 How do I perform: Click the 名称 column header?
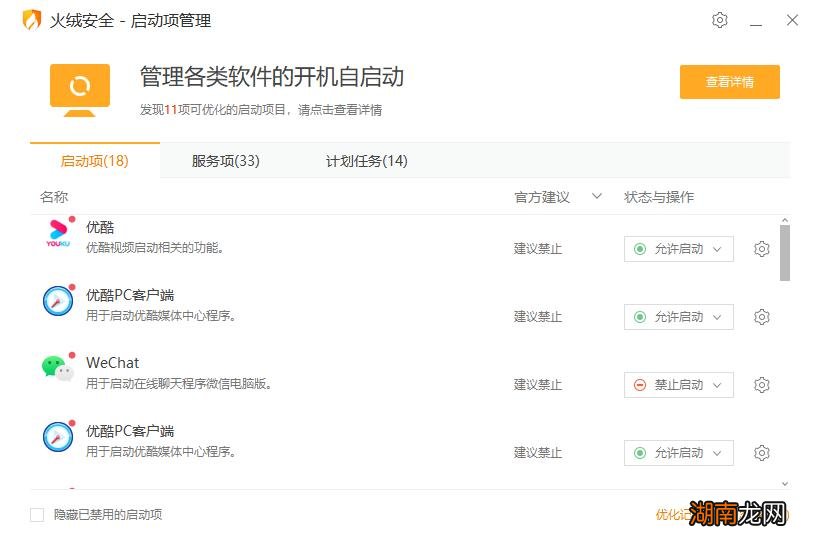click(54, 197)
